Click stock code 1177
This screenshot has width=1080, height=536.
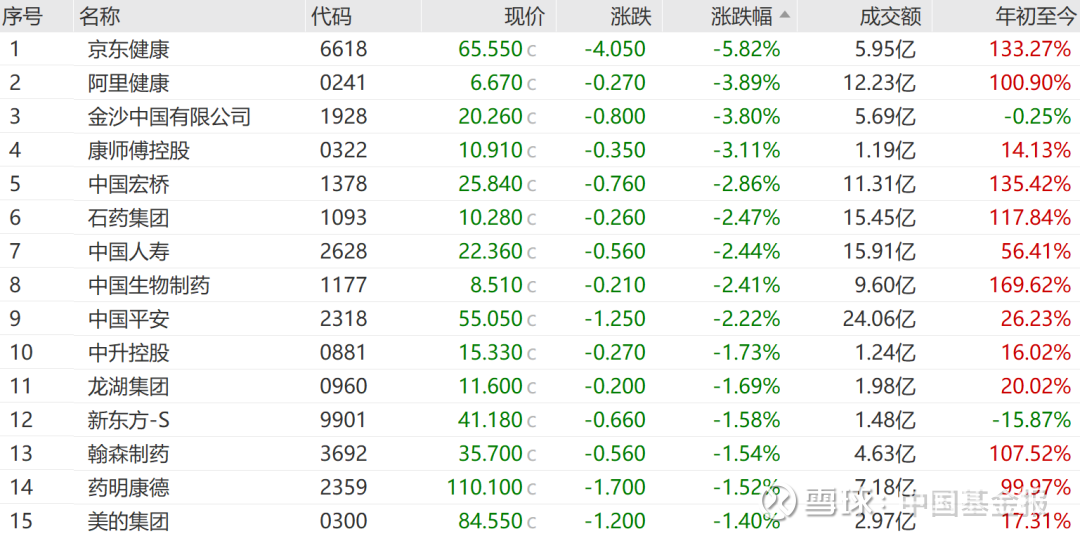tap(343, 286)
